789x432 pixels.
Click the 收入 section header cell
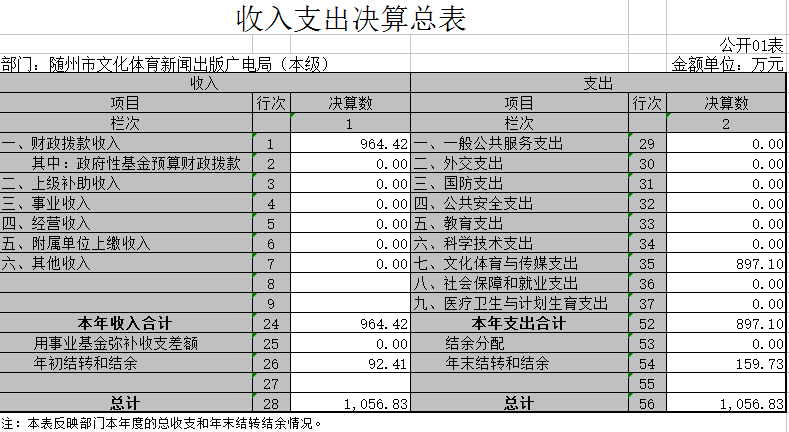point(204,84)
